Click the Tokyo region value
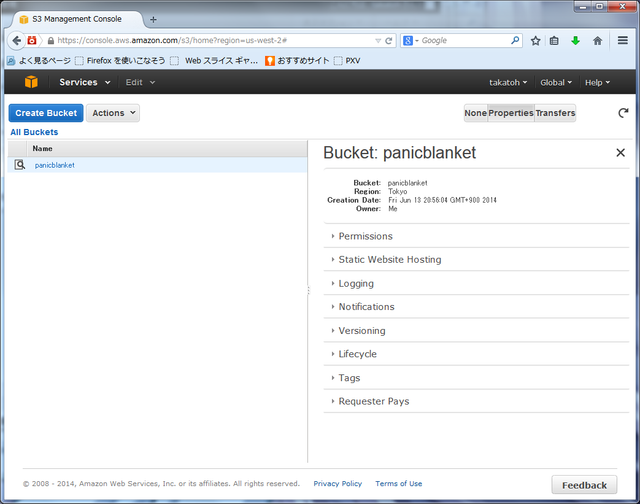Viewport: 640px width, 504px height. point(398,191)
